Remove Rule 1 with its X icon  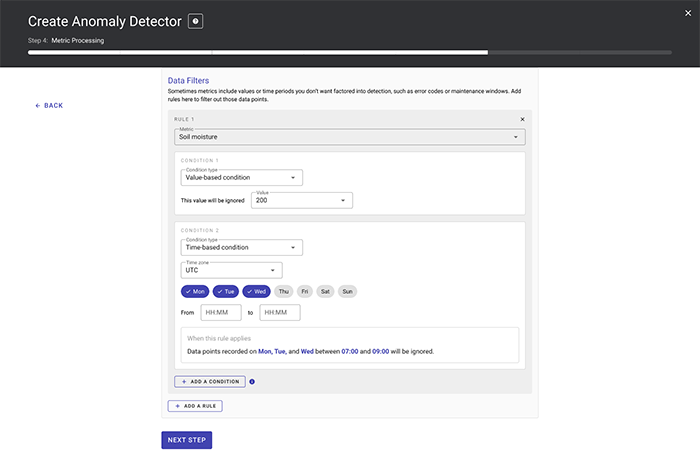522,119
